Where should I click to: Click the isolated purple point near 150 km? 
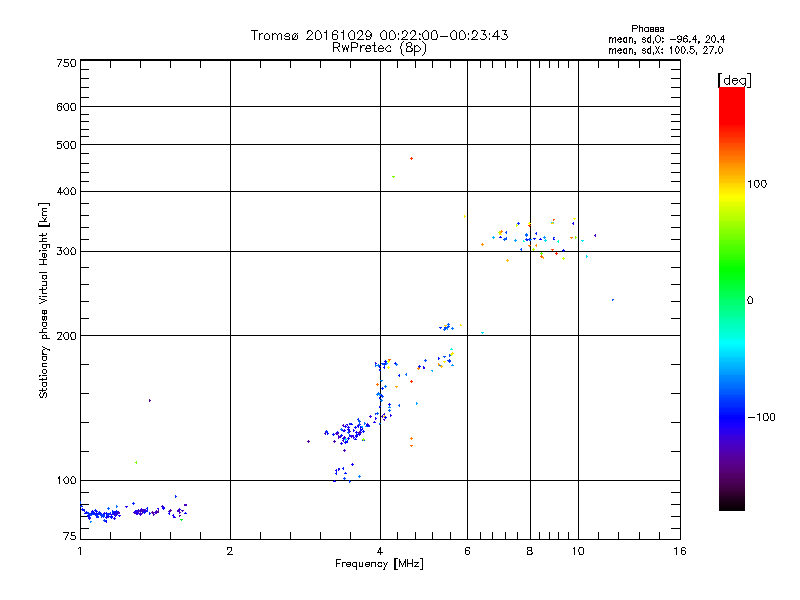tap(149, 401)
